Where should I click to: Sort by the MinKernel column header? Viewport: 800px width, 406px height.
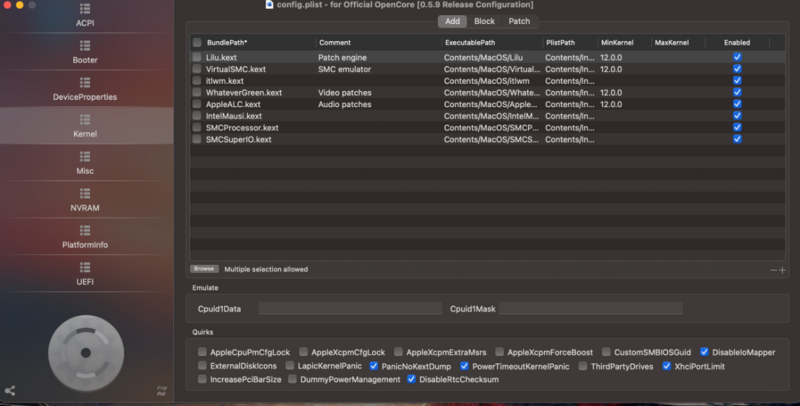tap(617, 42)
